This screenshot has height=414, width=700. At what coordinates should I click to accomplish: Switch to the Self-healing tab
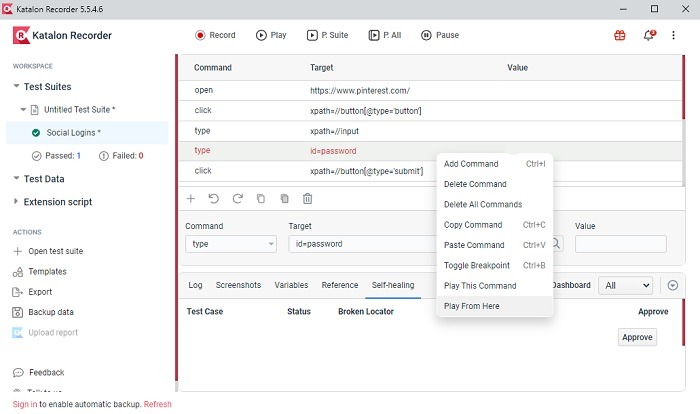coord(393,285)
